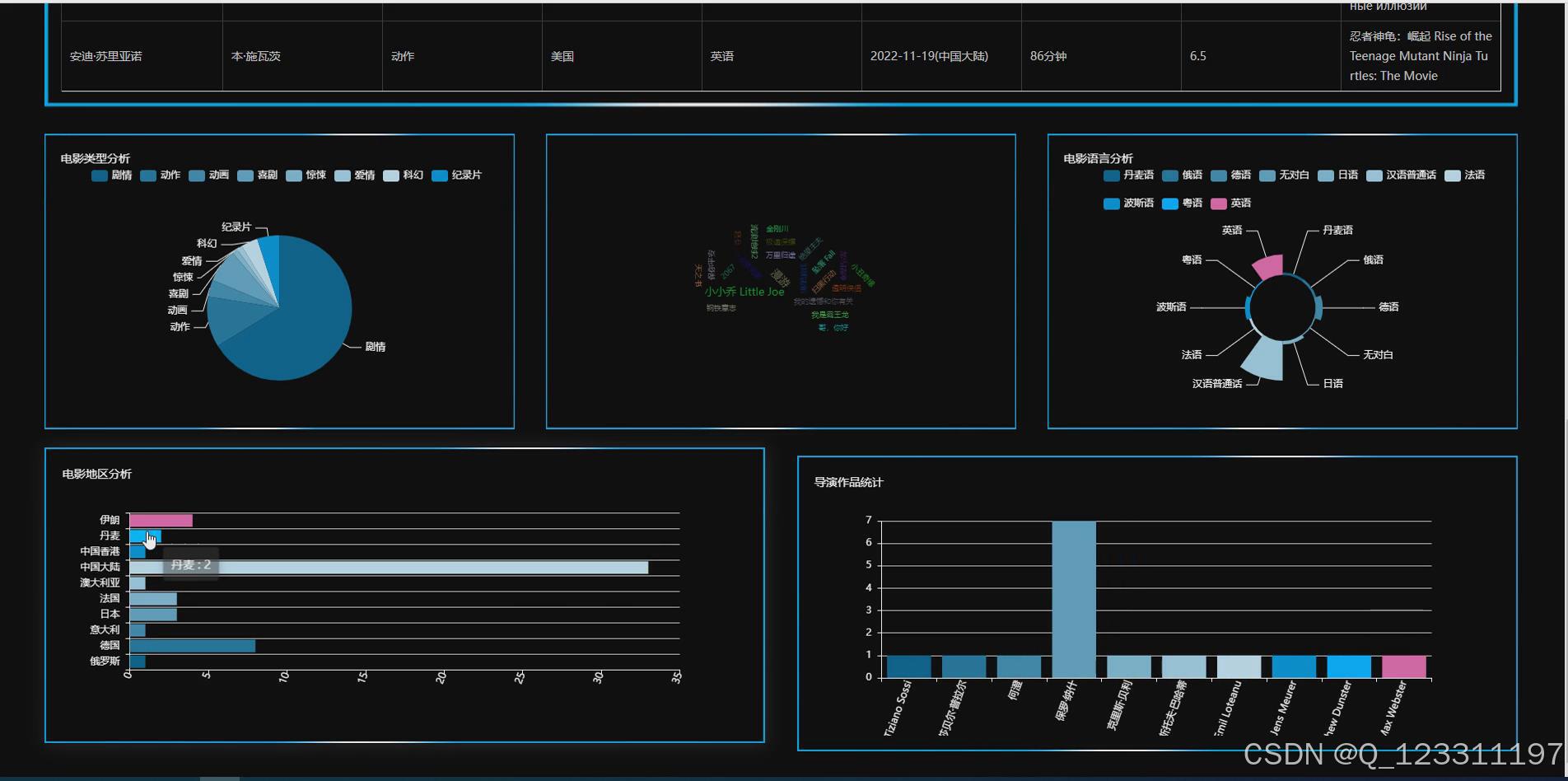The image size is (1568, 781).
Task: Click the tall 保罗·纳什 director bar
Action: point(1074,599)
